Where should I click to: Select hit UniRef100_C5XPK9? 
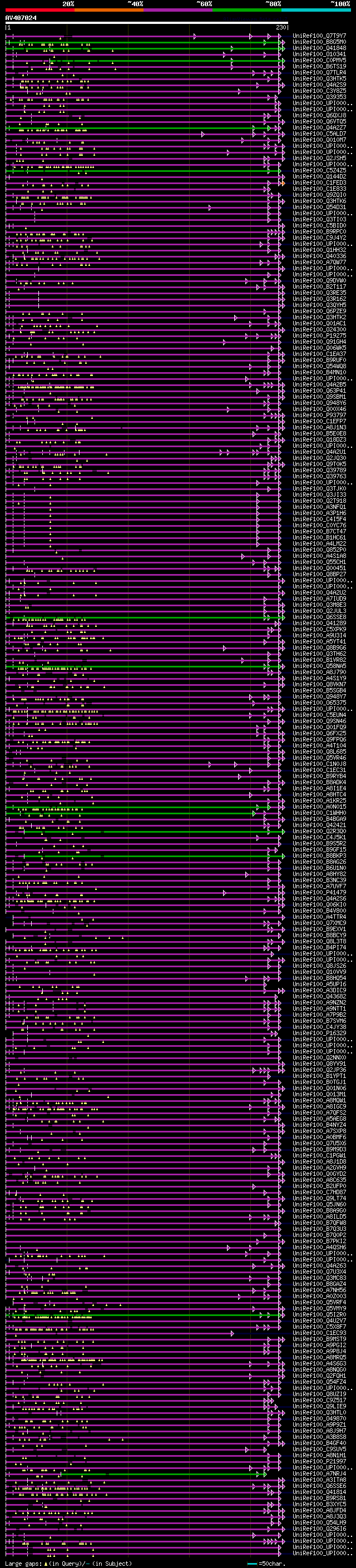[319, 630]
